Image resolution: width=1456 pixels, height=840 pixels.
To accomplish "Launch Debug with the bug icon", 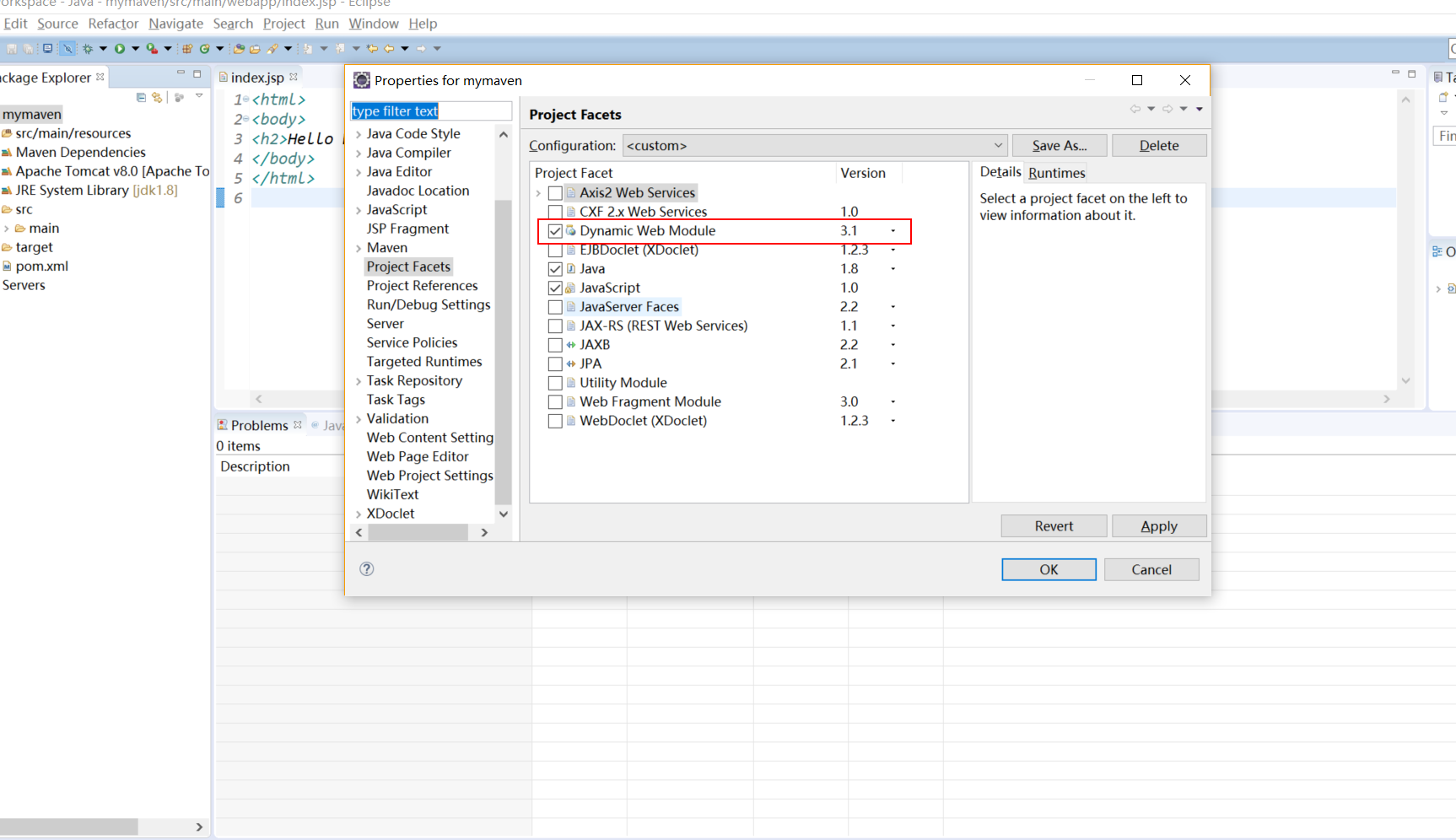I will click(x=88, y=48).
